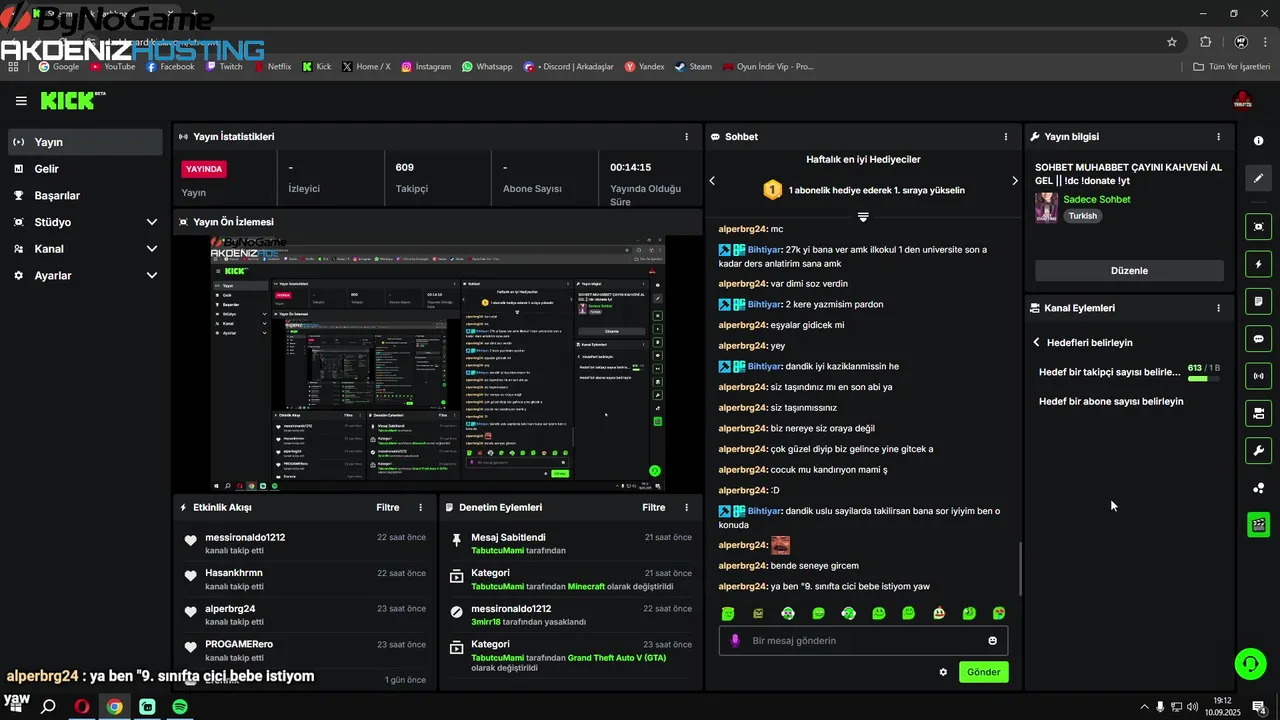1280x720 pixels.
Task: Open Yayın bilgisi panel three-dot menu
Action: (x=1218, y=136)
